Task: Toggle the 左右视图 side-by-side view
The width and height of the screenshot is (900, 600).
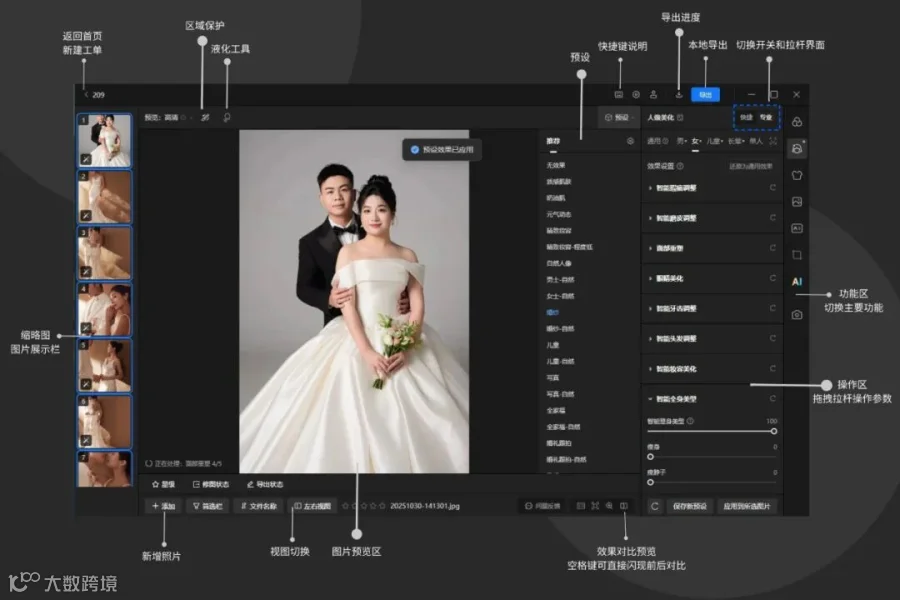Action: (x=313, y=506)
